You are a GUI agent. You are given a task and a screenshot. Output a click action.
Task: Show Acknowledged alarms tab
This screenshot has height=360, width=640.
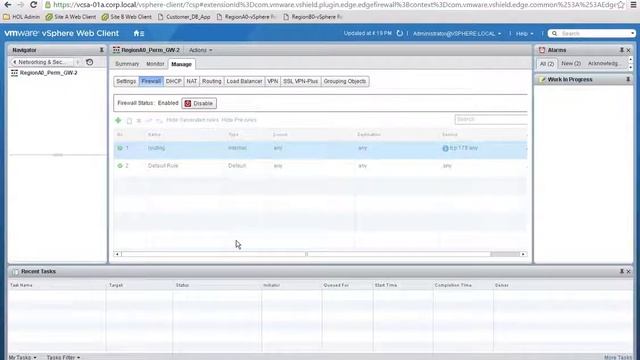tap(604, 64)
